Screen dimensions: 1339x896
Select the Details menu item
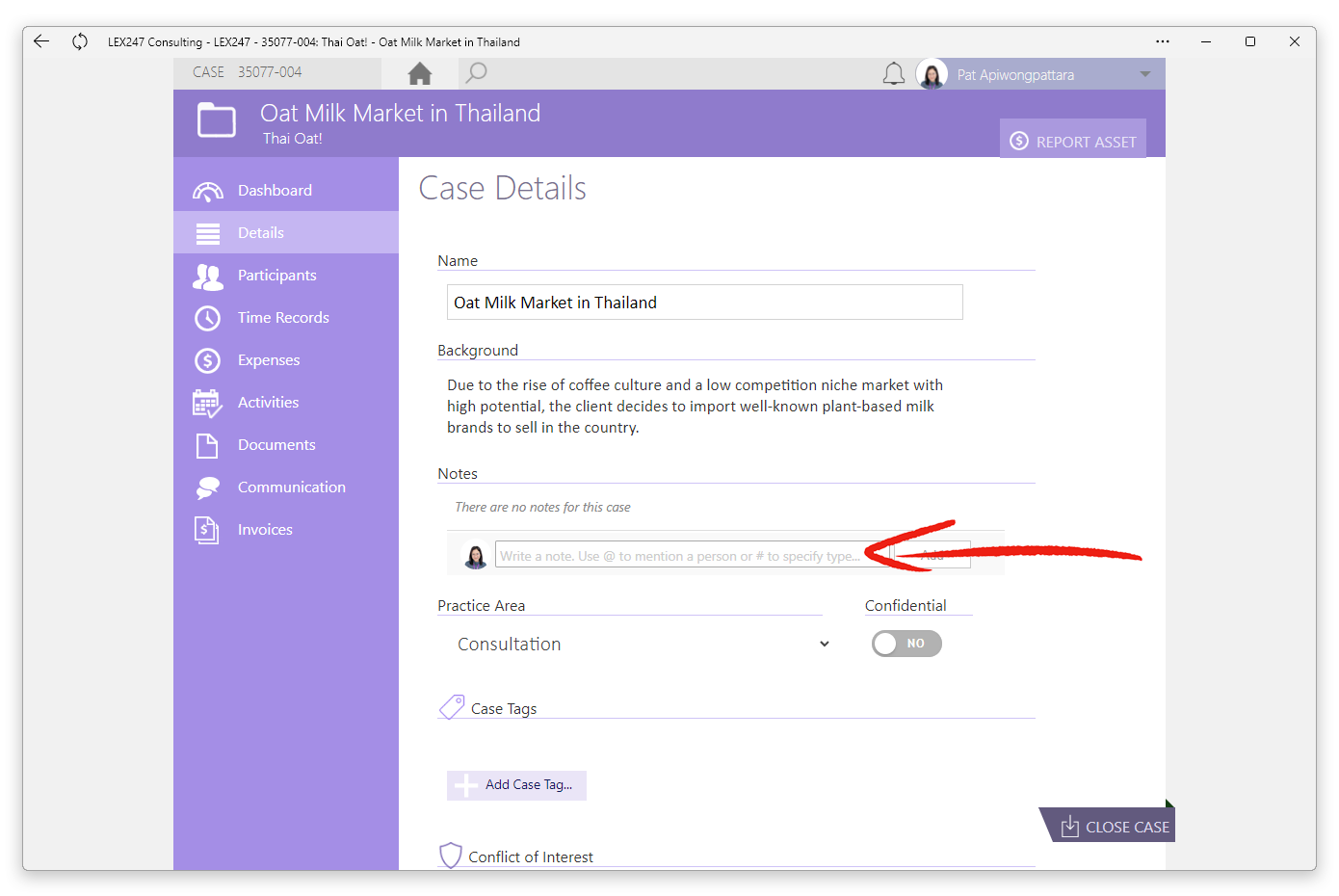click(x=286, y=232)
